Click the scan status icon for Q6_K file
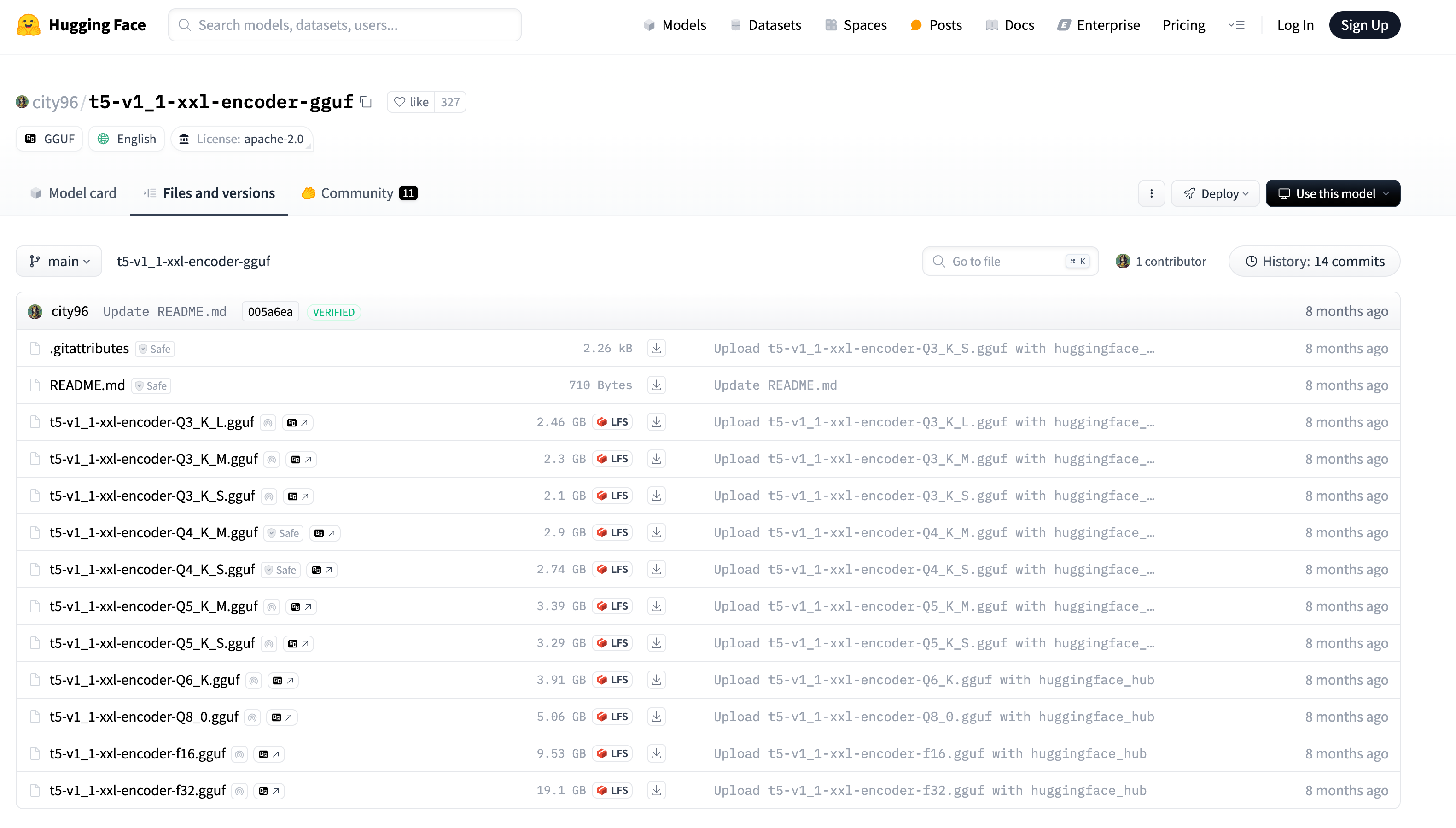The height and width of the screenshot is (828, 1456). tap(254, 681)
